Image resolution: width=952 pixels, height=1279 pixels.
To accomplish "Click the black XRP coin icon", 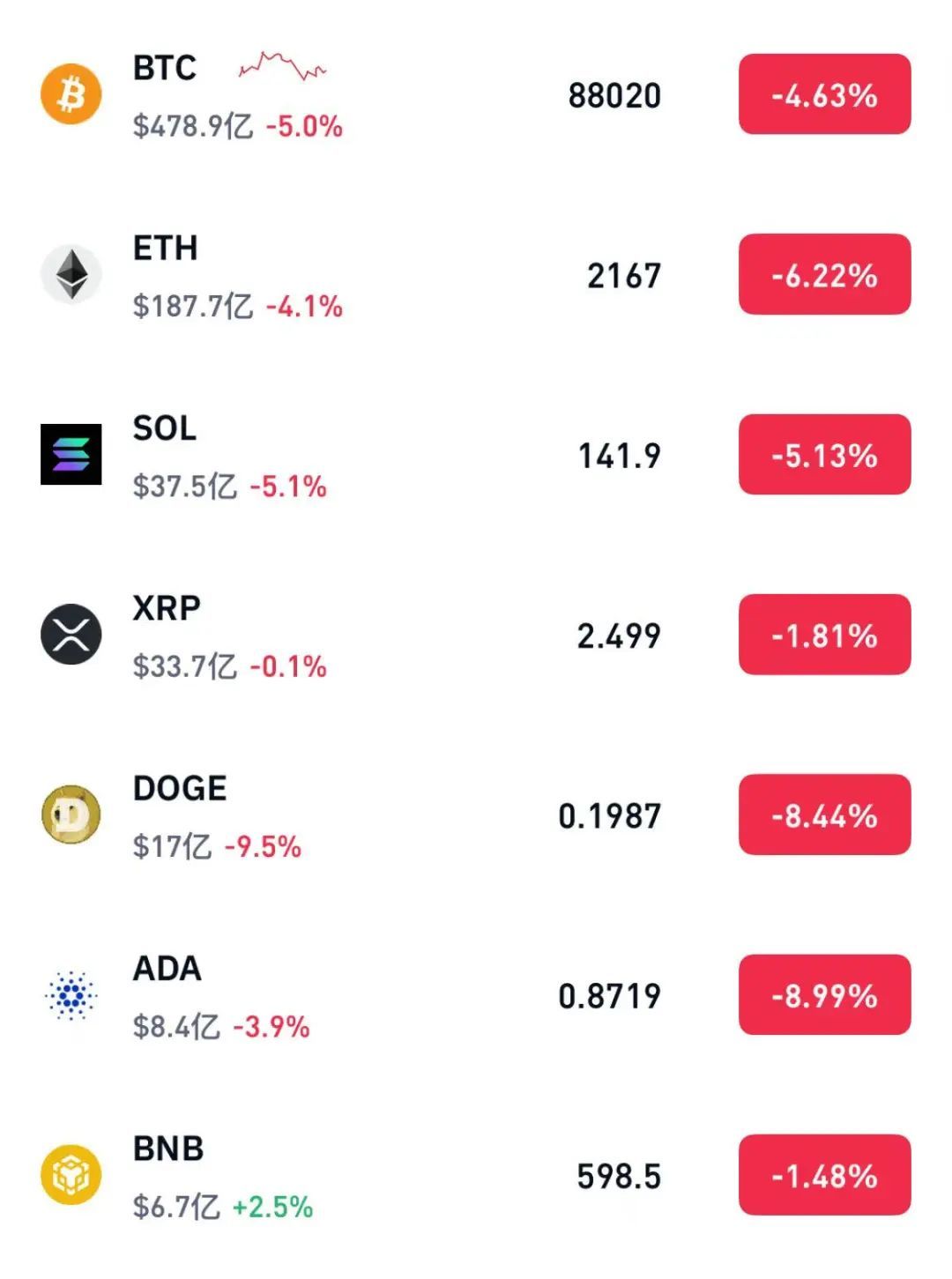I will (x=71, y=635).
